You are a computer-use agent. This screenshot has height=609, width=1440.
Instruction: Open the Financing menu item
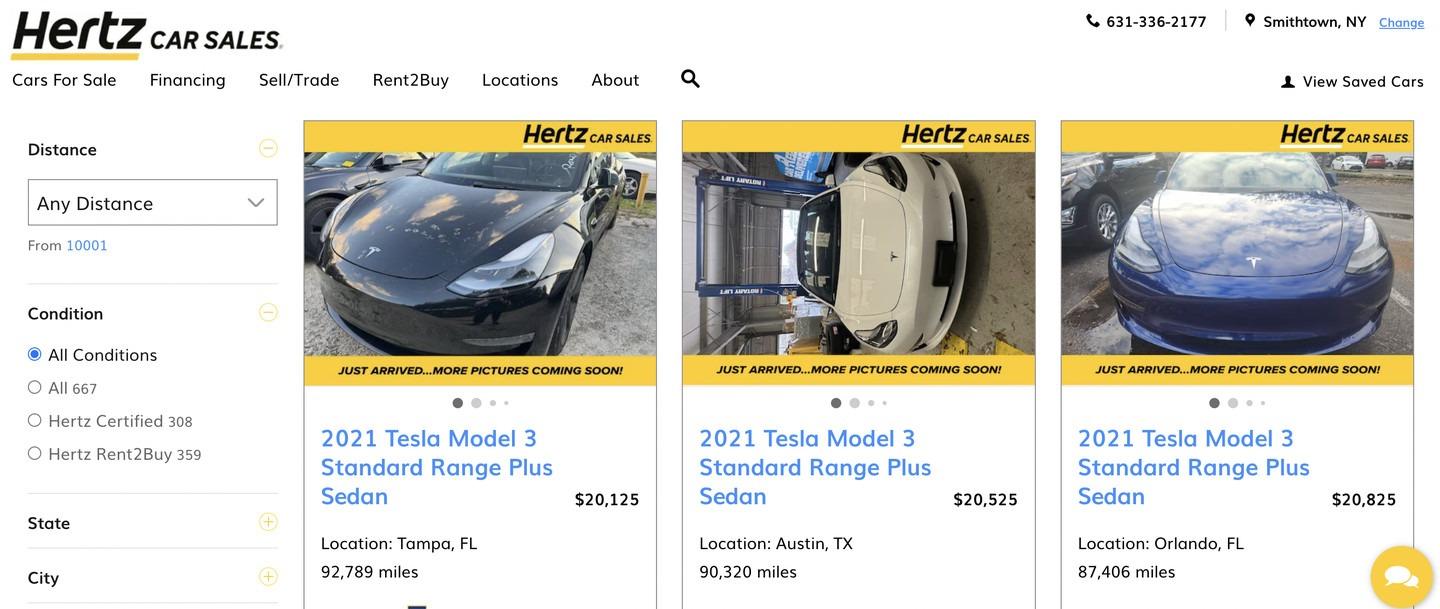[x=188, y=79]
